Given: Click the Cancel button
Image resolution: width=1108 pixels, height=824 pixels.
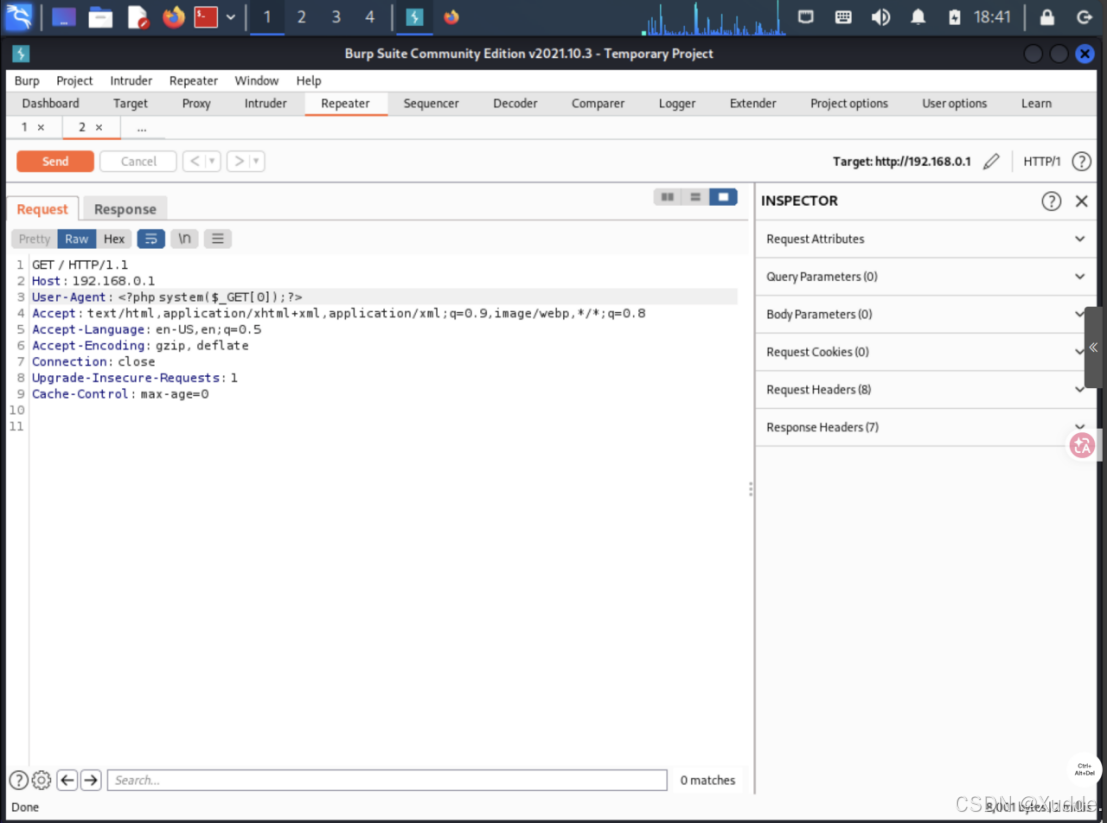Looking at the screenshot, I should click(138, 161).
